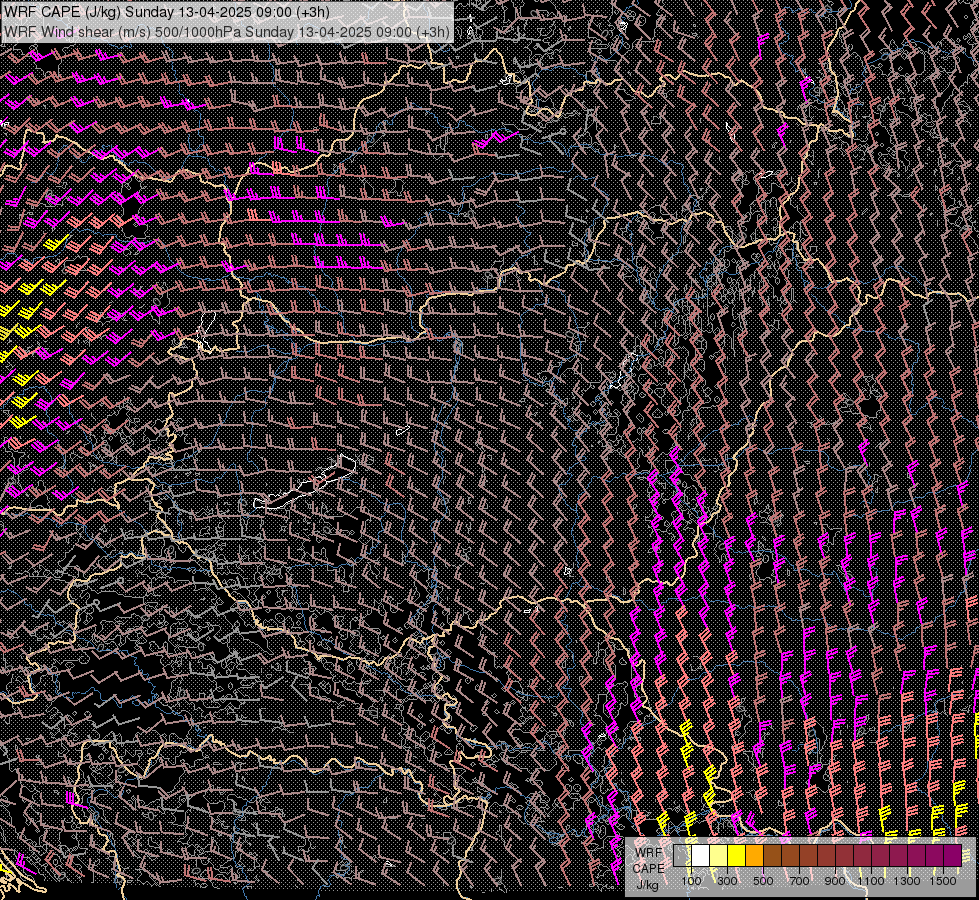979x900 pixels.
Task: Click the pale yellow CAPE legend swatch
Action: point(719,856)
